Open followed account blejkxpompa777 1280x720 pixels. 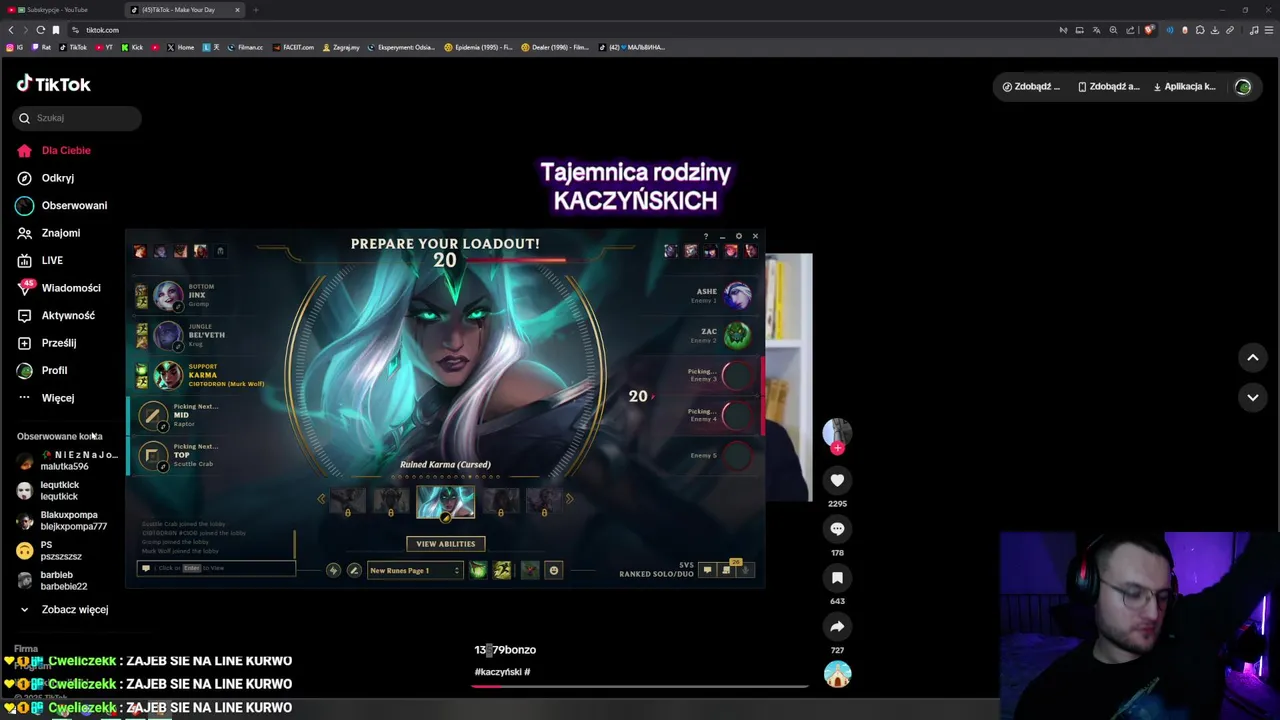click(x=61, y=521)
